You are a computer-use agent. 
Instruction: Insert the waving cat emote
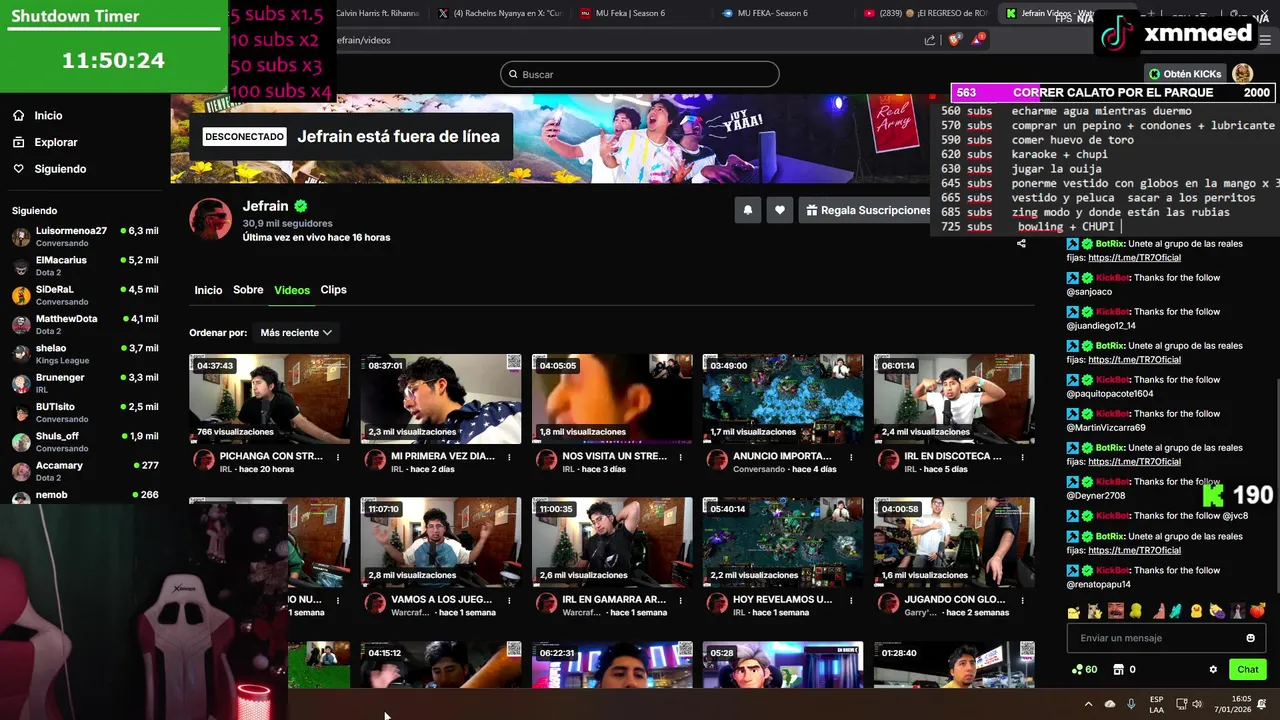(x=1094, y=611)
